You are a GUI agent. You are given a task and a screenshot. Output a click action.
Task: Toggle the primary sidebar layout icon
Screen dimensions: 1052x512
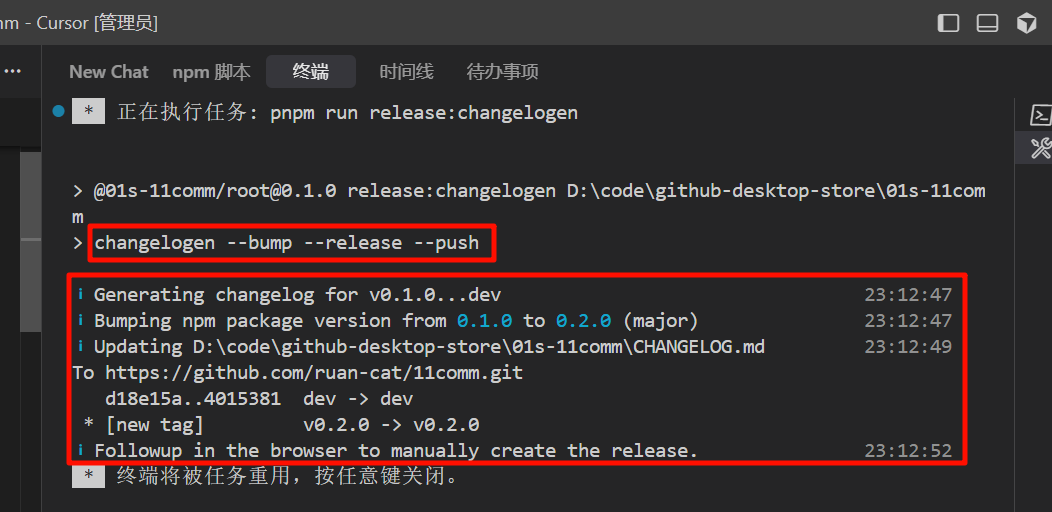(x=949, y=23)
